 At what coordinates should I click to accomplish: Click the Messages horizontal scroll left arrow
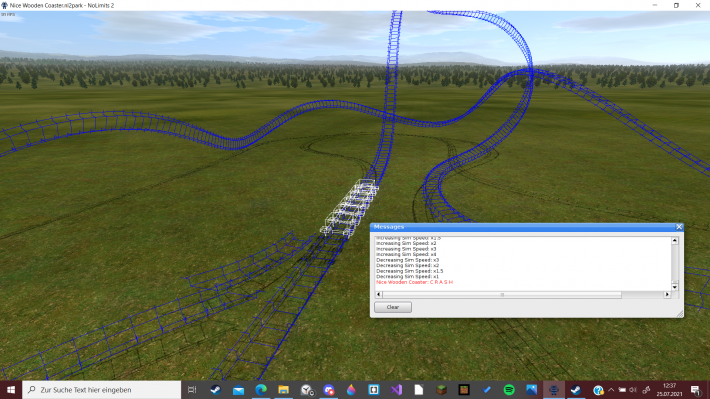click(379, 294)
